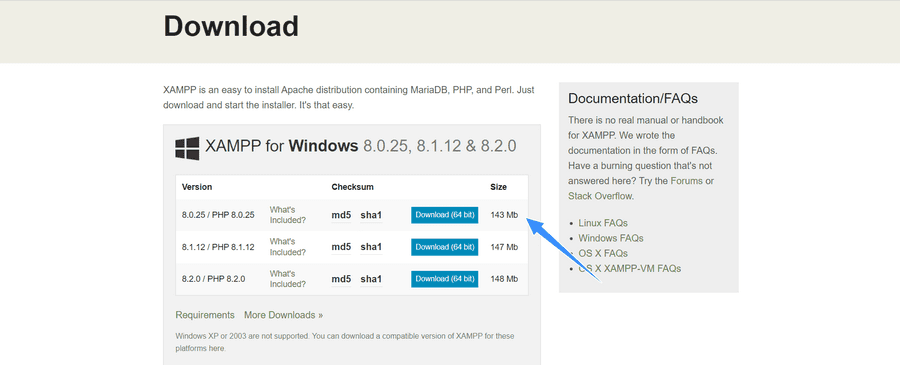This screenshot has width=900, height=365.
Task: Click the XAMPP for Windows heading
Action: tap(360, 146)
